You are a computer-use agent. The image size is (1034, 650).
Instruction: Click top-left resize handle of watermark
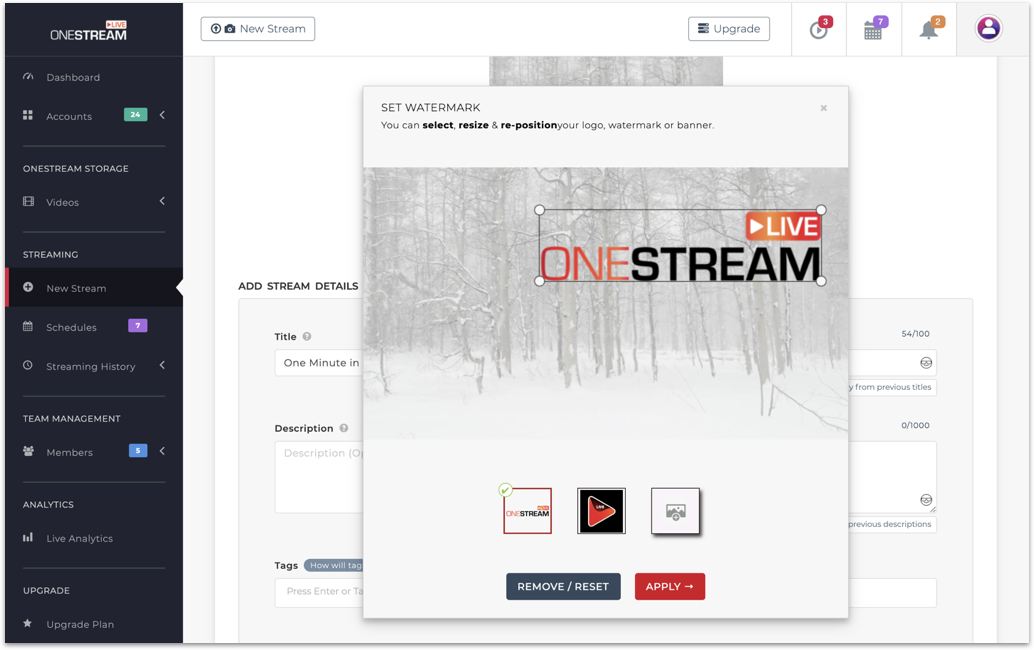540,210
